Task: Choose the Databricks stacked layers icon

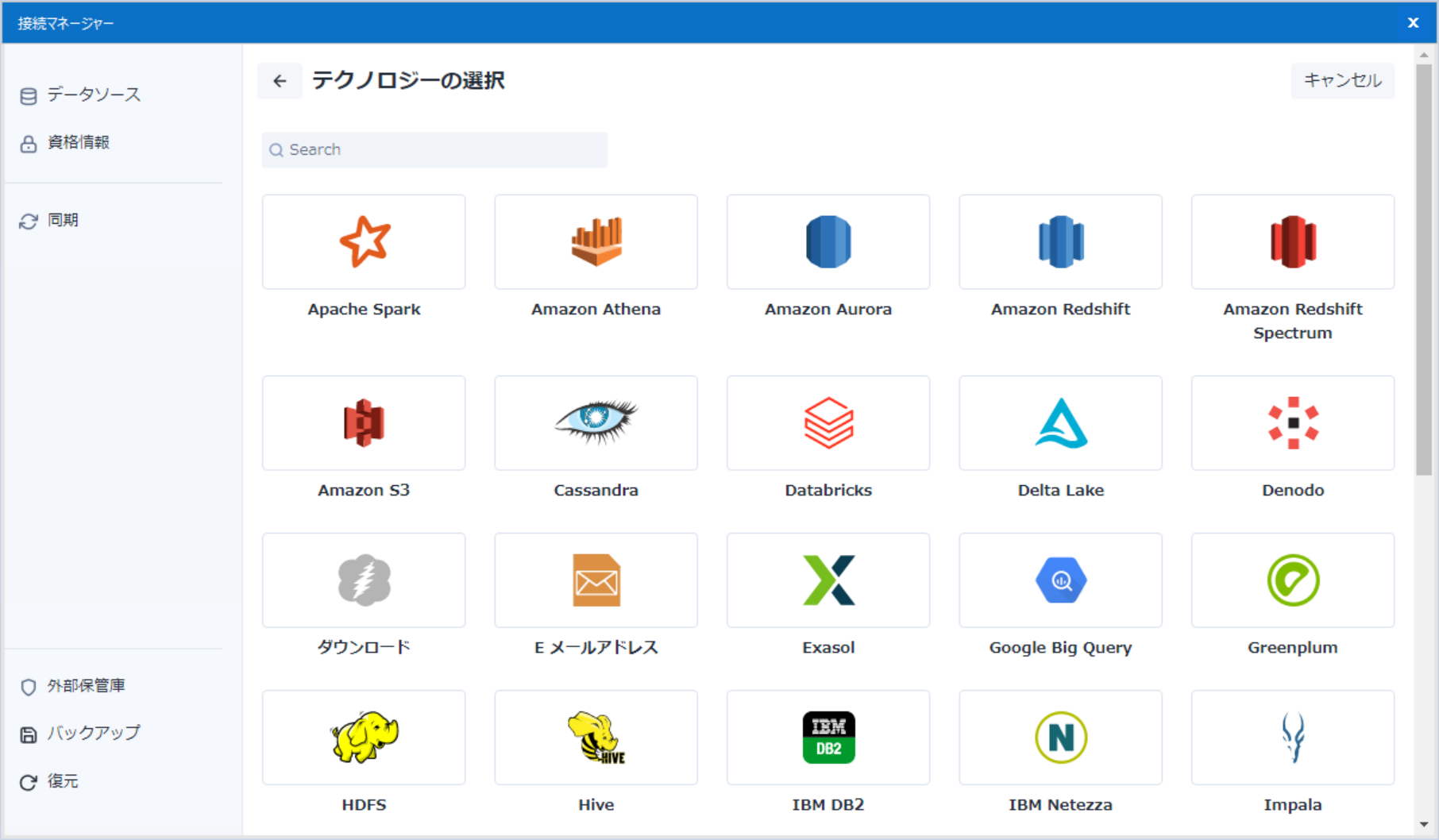Action: [828, 422]
